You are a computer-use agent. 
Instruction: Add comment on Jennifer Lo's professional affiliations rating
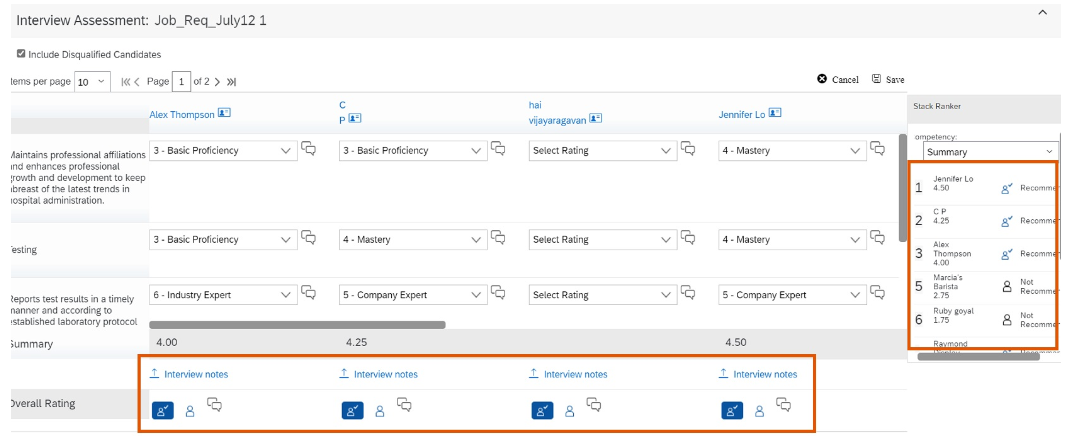[x=878, y=148]
